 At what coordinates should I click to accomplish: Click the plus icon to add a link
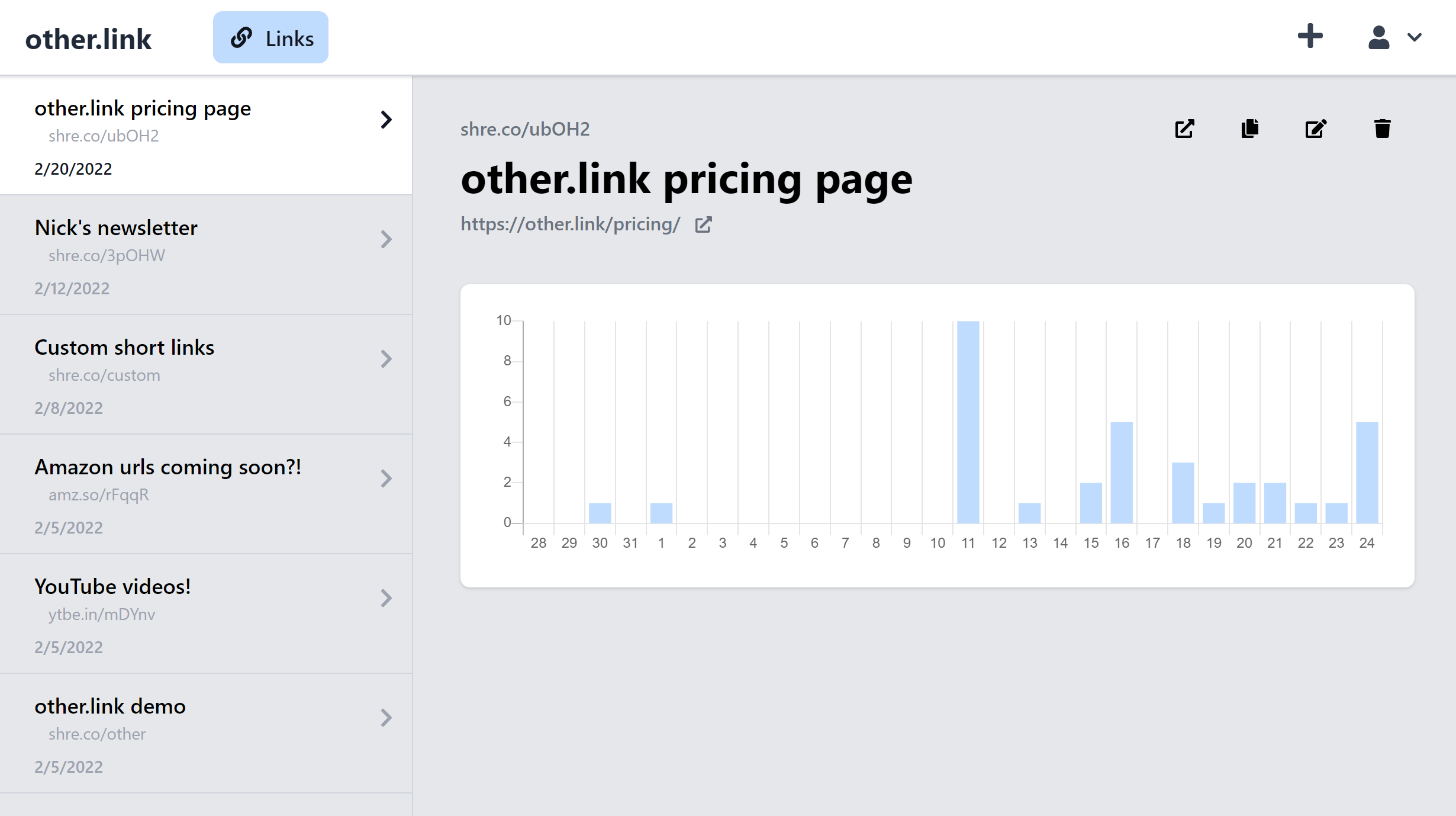pos(1310,37)
